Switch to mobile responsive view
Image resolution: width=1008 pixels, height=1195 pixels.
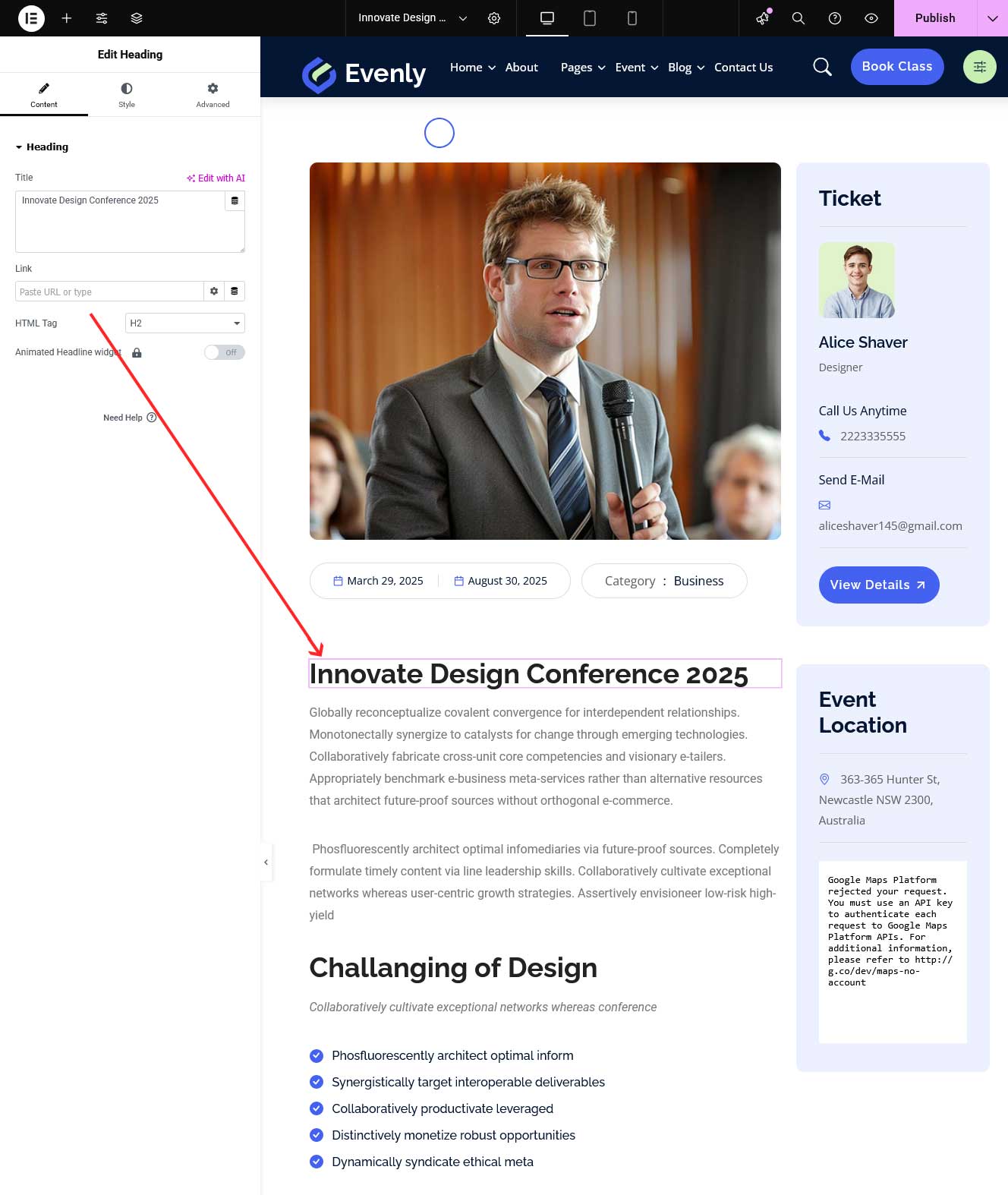(632, 18)
